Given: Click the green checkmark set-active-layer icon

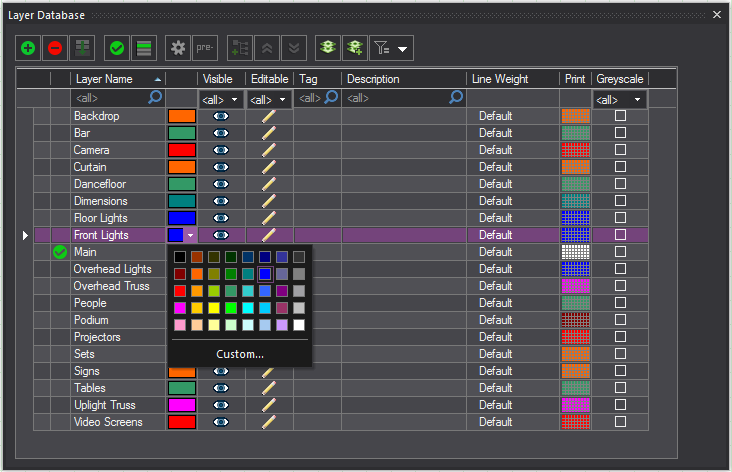Looking at the screenshot, I should 117,48.
